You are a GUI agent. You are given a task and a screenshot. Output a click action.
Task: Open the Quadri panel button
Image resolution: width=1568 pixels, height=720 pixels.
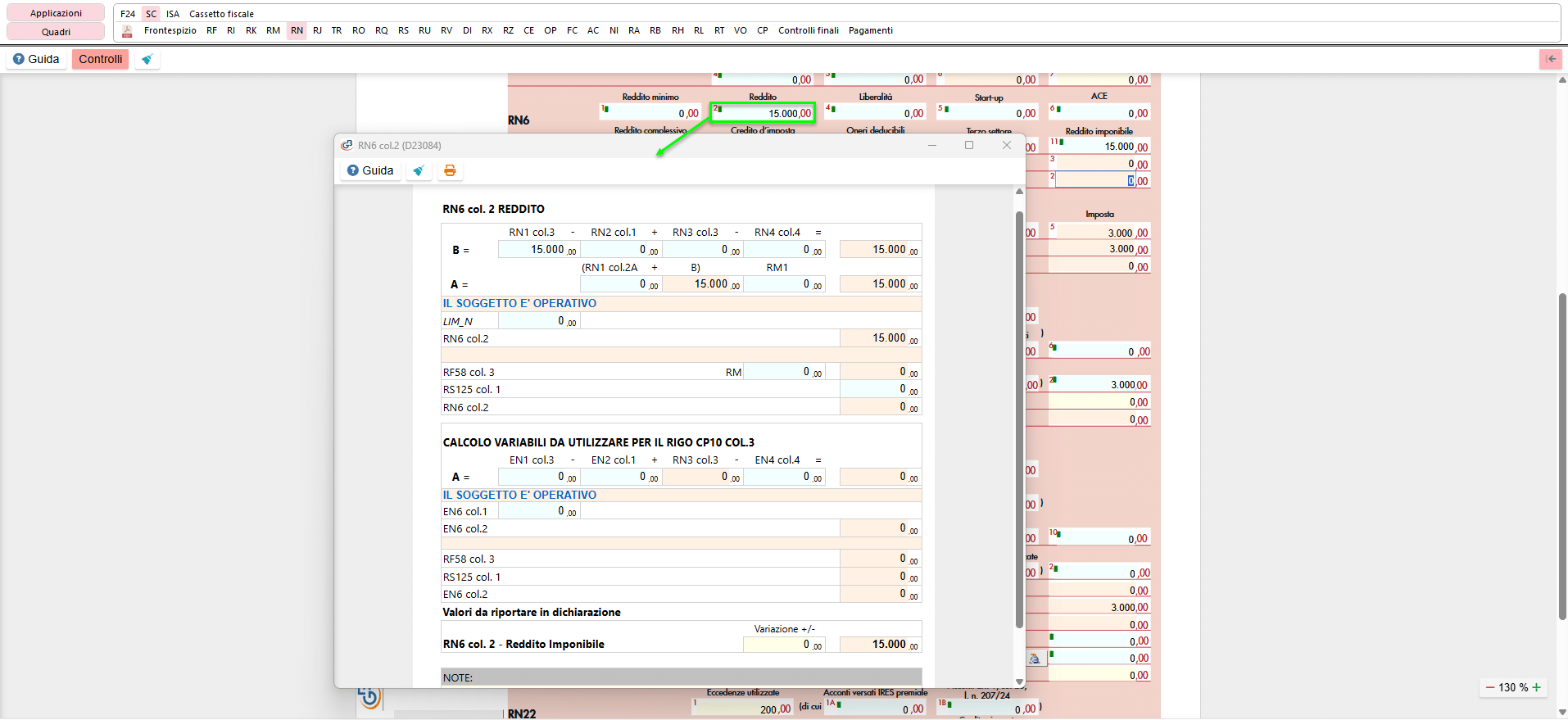(x=56, y=32)
